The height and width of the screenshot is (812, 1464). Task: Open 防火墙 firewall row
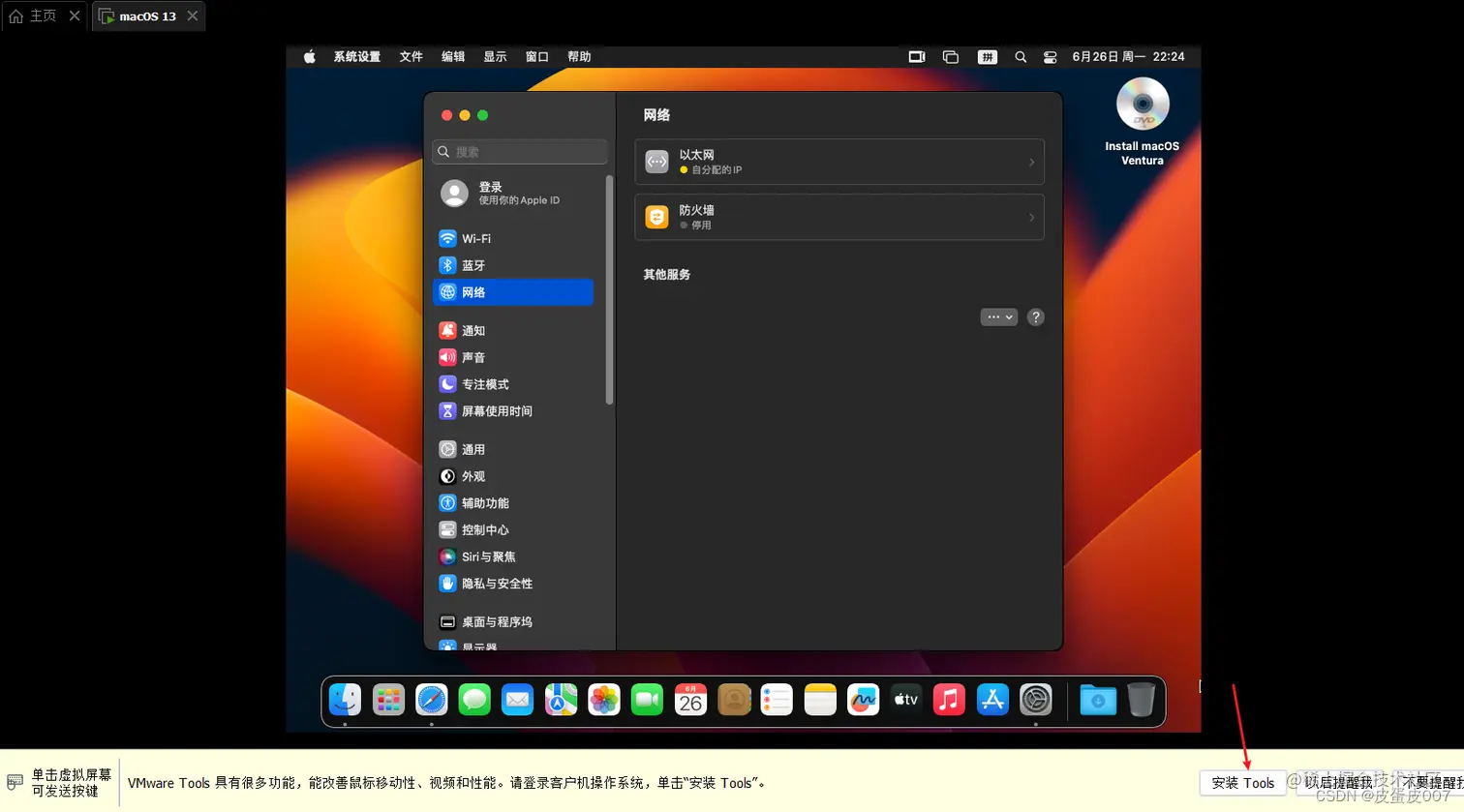click(839, 217)
